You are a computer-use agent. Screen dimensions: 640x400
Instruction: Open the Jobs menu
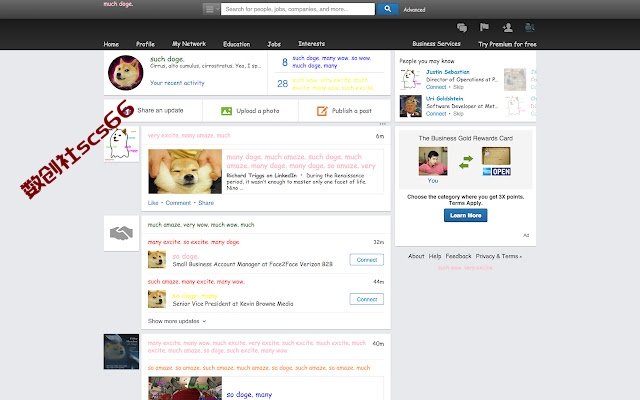point(274,44)
